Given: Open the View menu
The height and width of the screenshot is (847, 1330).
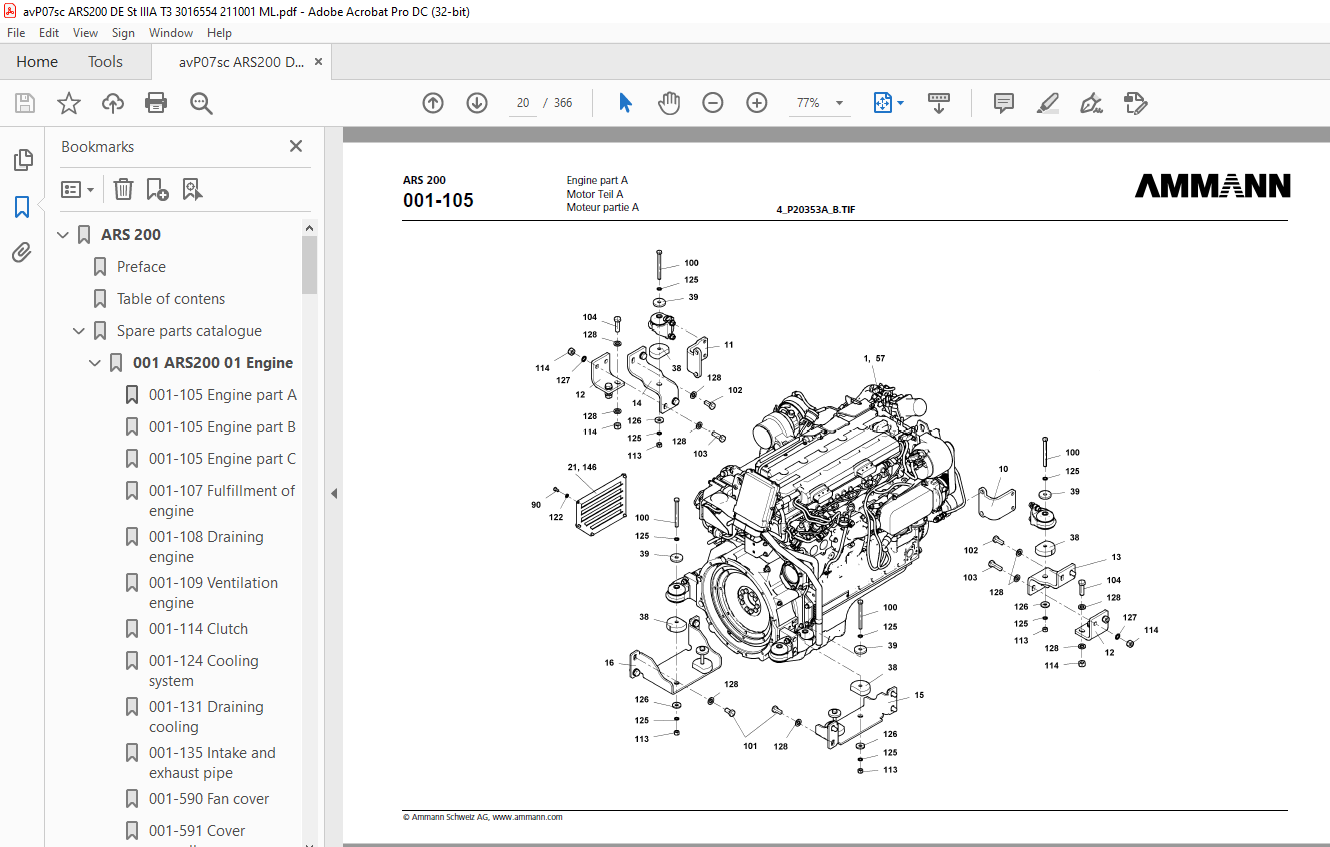Looking at the screenshot, I should pyautogui.click(x=85, y=33).
